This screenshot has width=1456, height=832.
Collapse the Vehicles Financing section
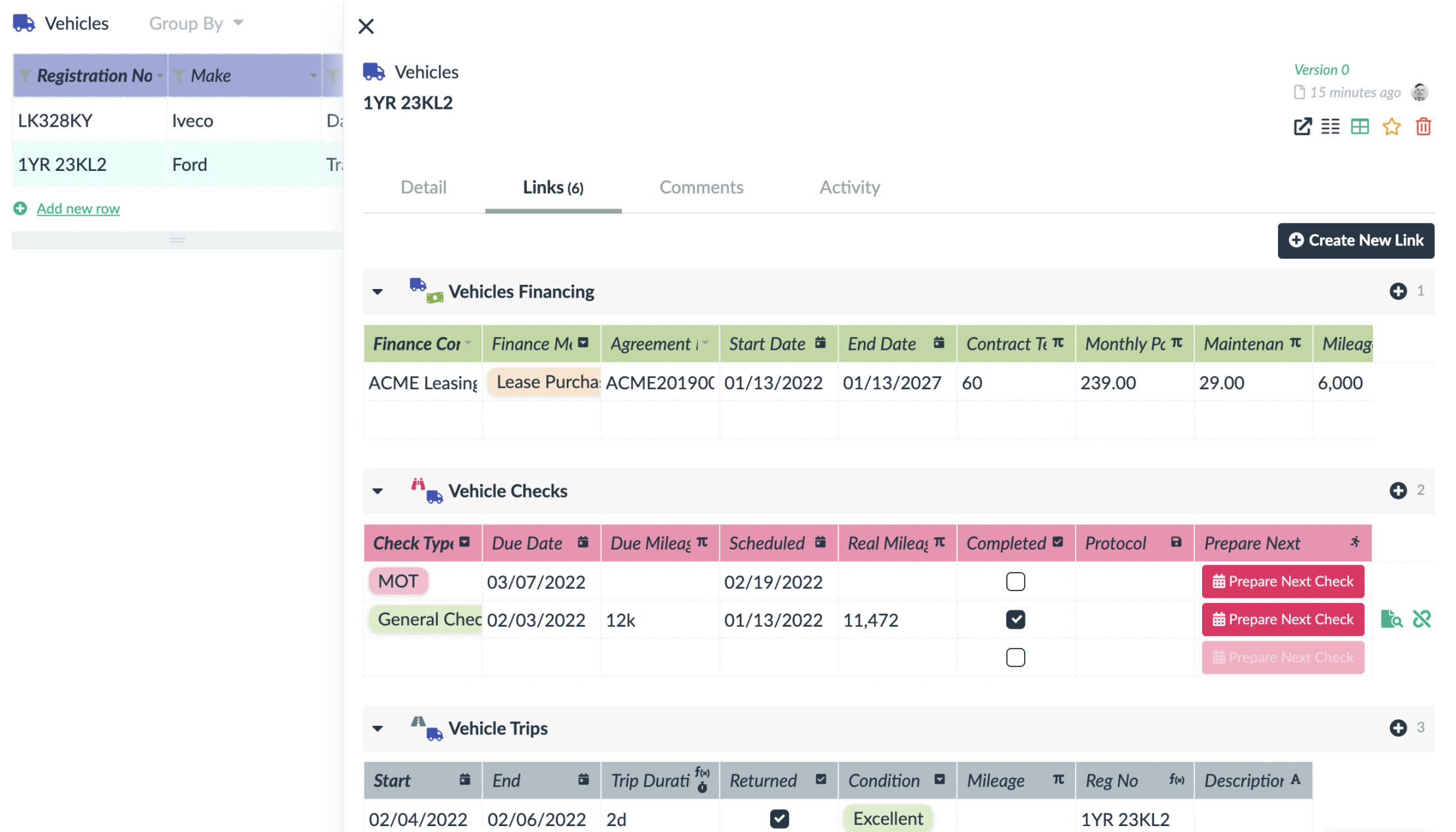coord(378,291)
